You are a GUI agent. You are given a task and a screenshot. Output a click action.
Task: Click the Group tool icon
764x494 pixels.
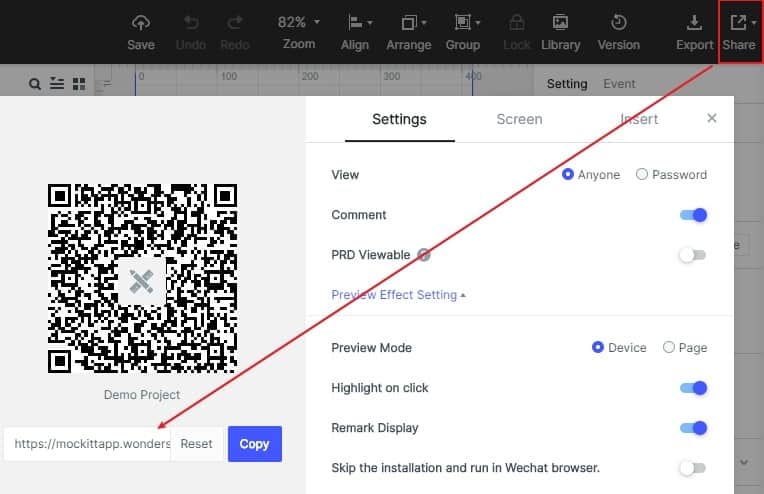[462, 22]
